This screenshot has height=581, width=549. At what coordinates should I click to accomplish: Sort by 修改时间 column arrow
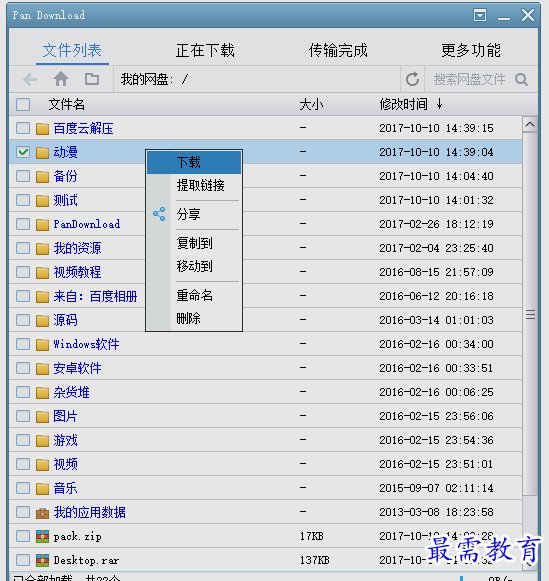[439, 104]
